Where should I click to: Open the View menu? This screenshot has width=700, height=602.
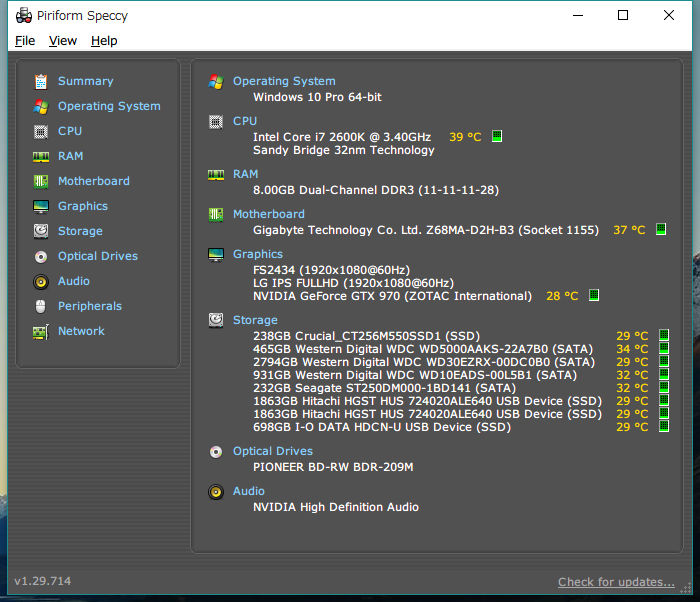[x=63, y=41]
